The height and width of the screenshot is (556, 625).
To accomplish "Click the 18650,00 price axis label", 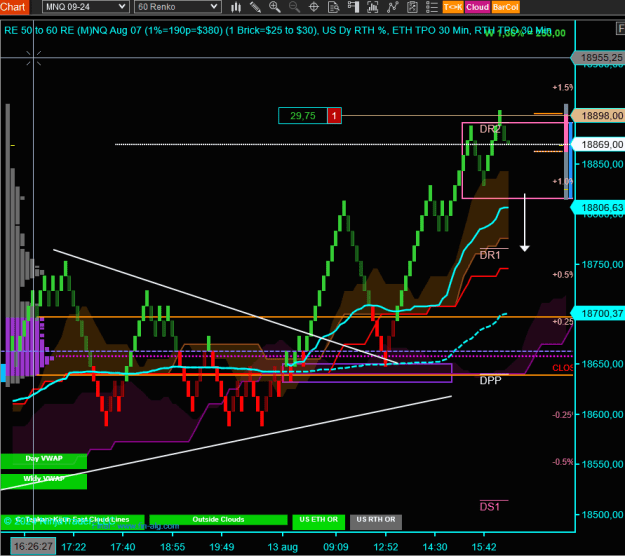I will [x=602, y=364].
